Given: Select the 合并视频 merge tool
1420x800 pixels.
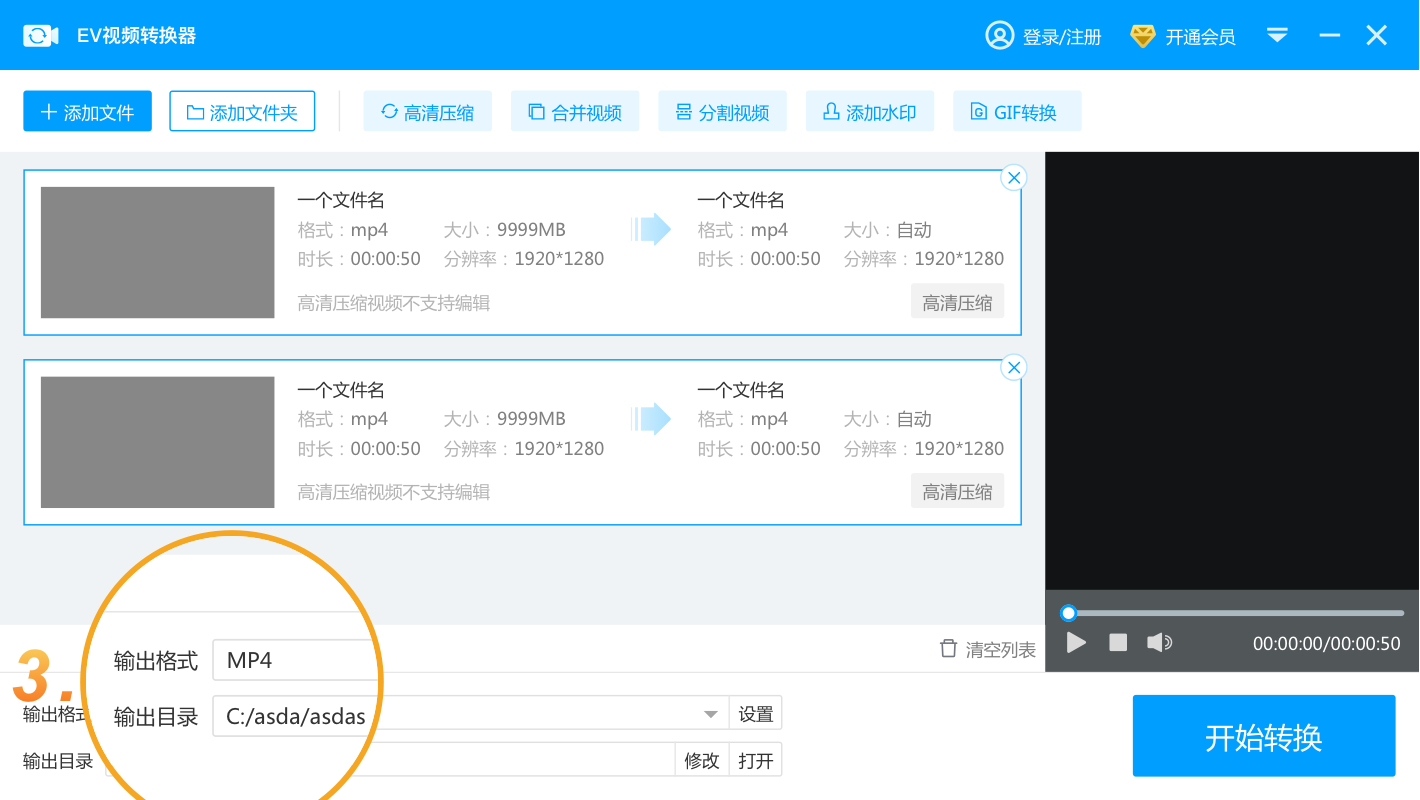Looking at the screenshot, I should pos(575,112).
